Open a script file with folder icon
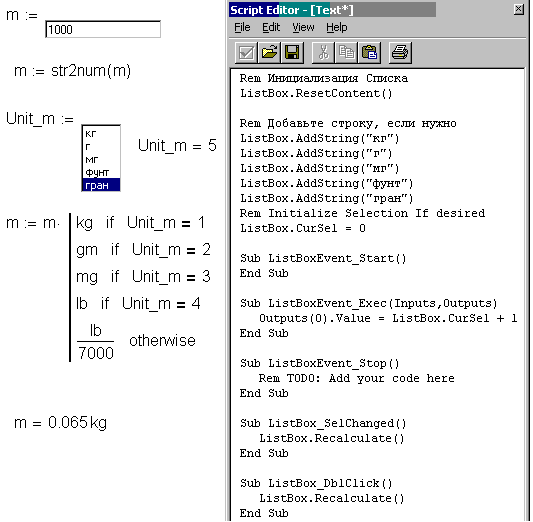 [x=269, y=53]
